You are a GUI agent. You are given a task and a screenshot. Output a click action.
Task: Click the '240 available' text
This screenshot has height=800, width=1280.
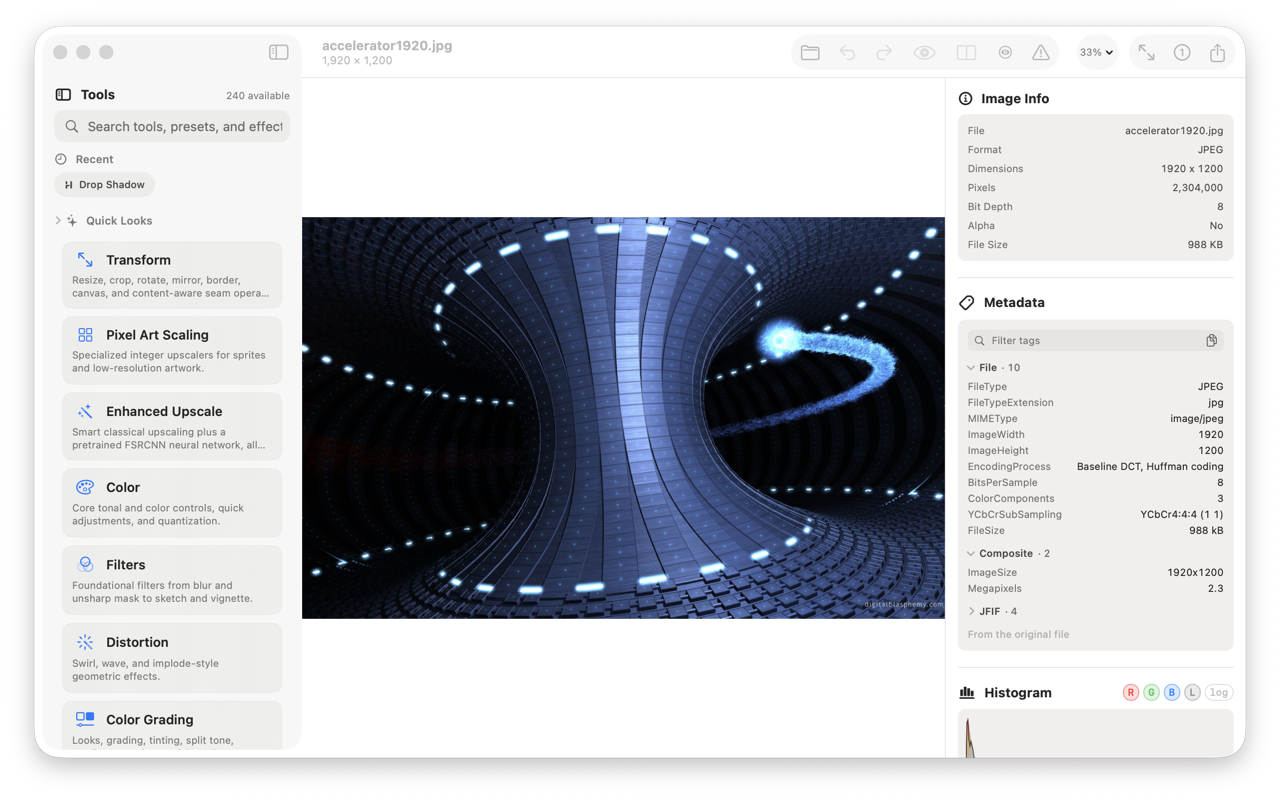click(258, 96)
